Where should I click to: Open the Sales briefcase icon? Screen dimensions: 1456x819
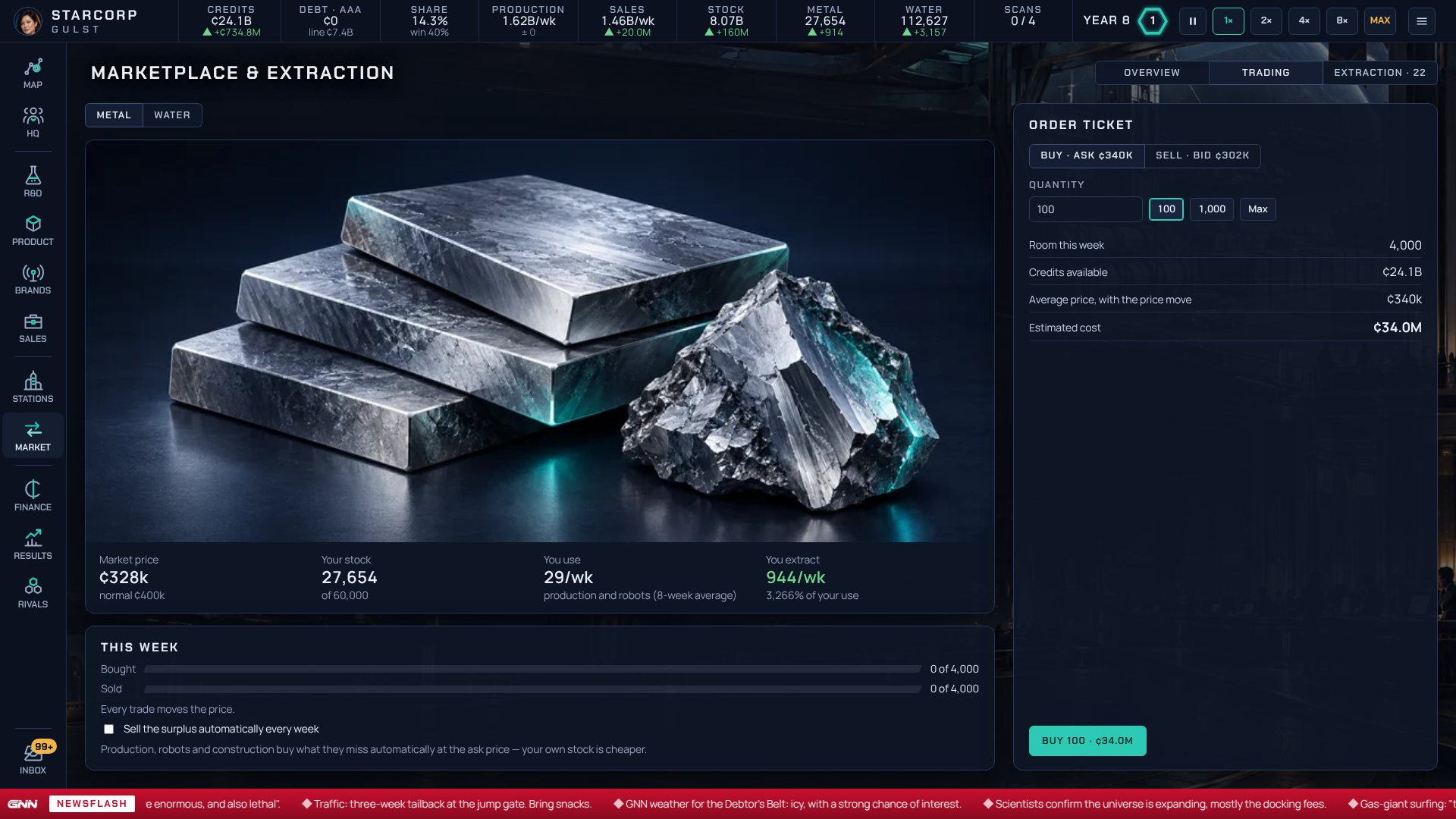(x=33, y=328)
